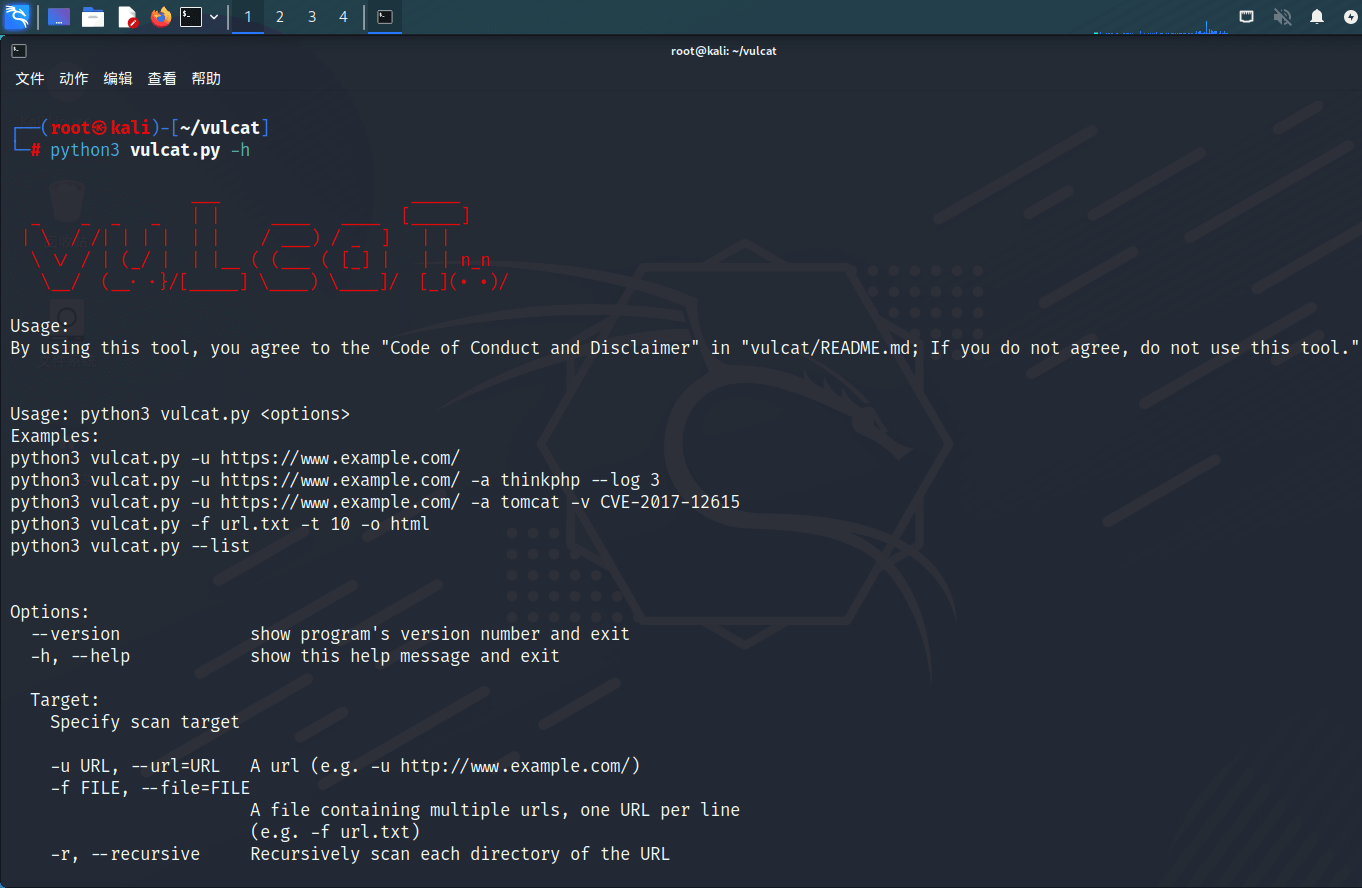This screenshot has width=1362, height=888.
Task: Click the show desktop panel icon
Action: pos(59,17)
